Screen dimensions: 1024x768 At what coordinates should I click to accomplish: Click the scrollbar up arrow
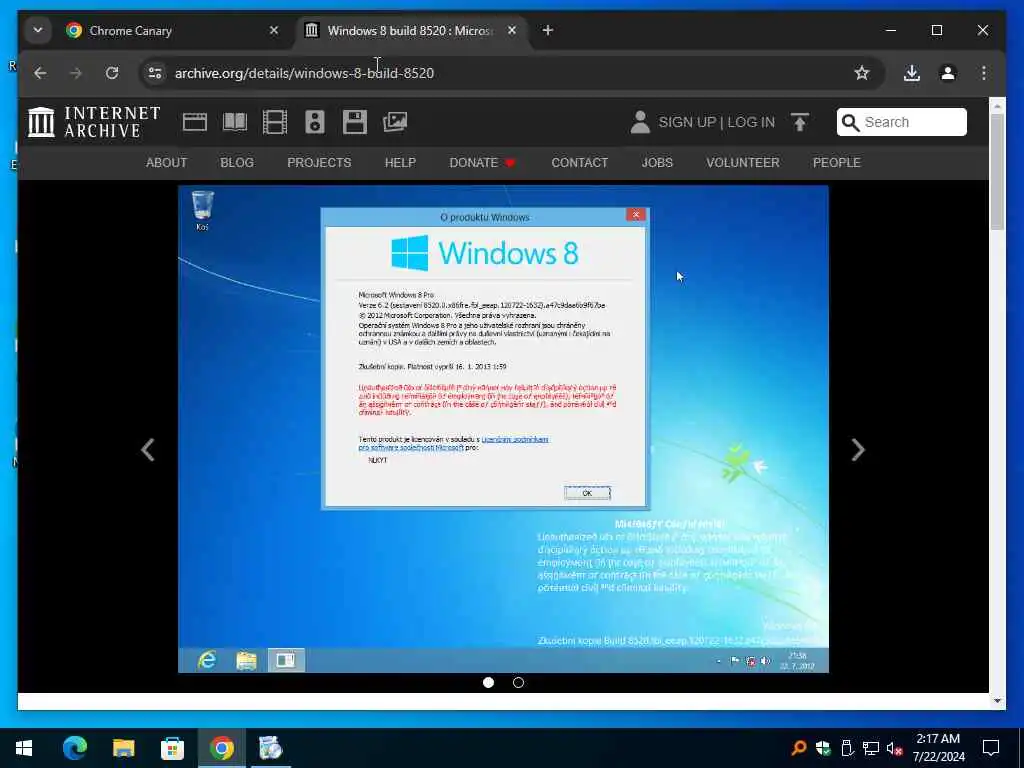997,104
